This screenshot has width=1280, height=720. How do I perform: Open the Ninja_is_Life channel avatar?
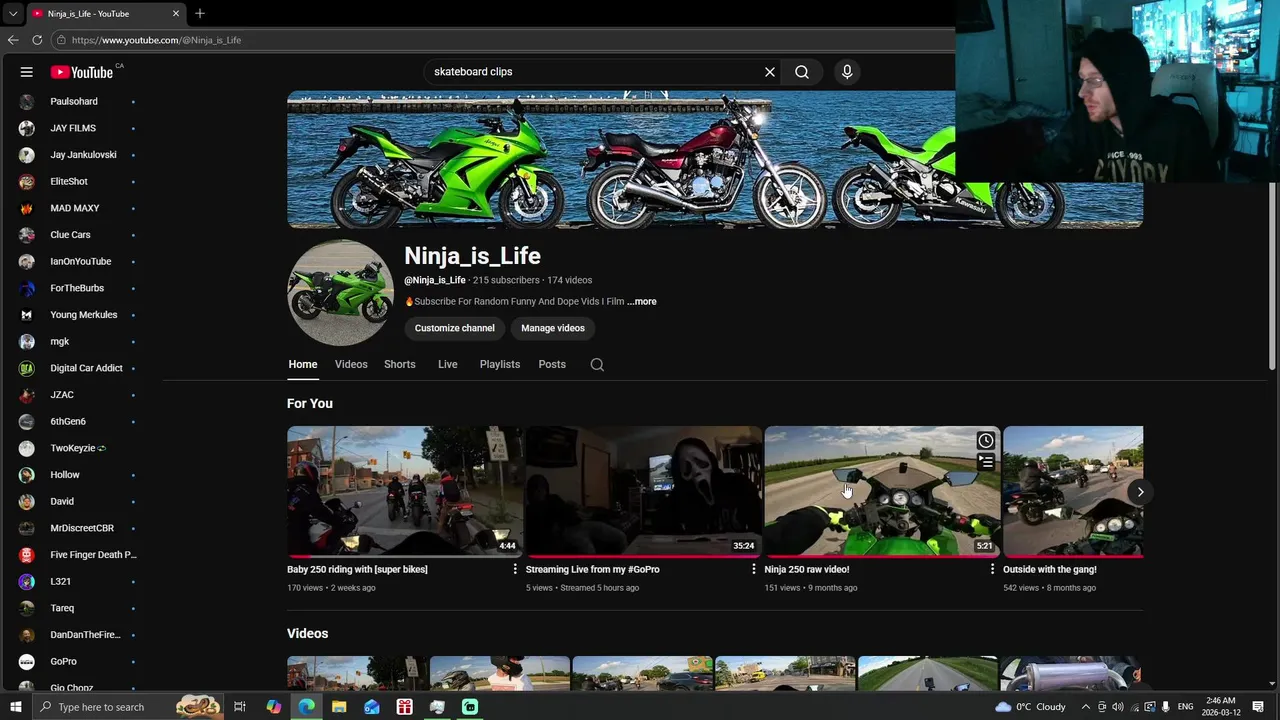341,293
